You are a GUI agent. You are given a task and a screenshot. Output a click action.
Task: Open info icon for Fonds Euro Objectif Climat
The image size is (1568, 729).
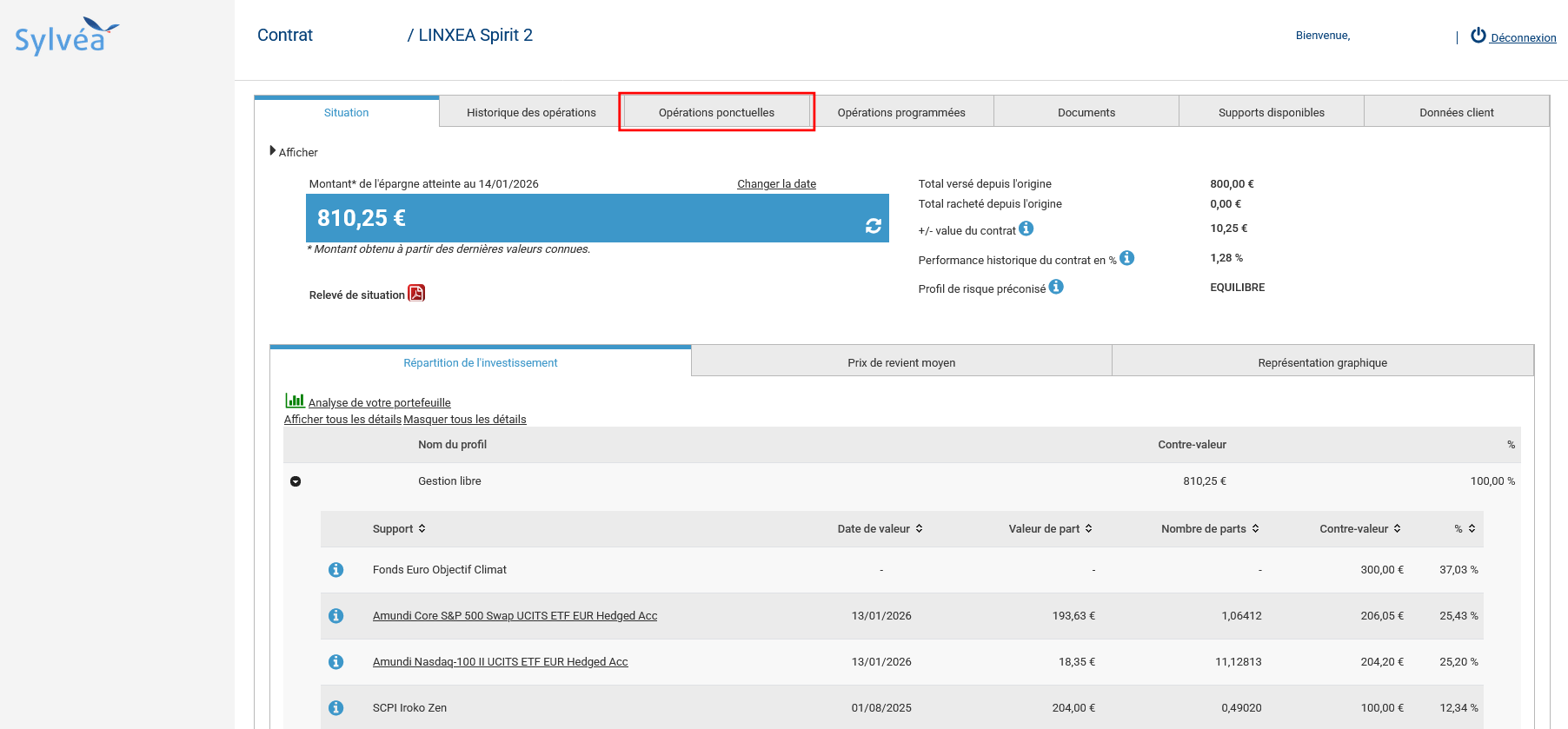coord(336,570)
